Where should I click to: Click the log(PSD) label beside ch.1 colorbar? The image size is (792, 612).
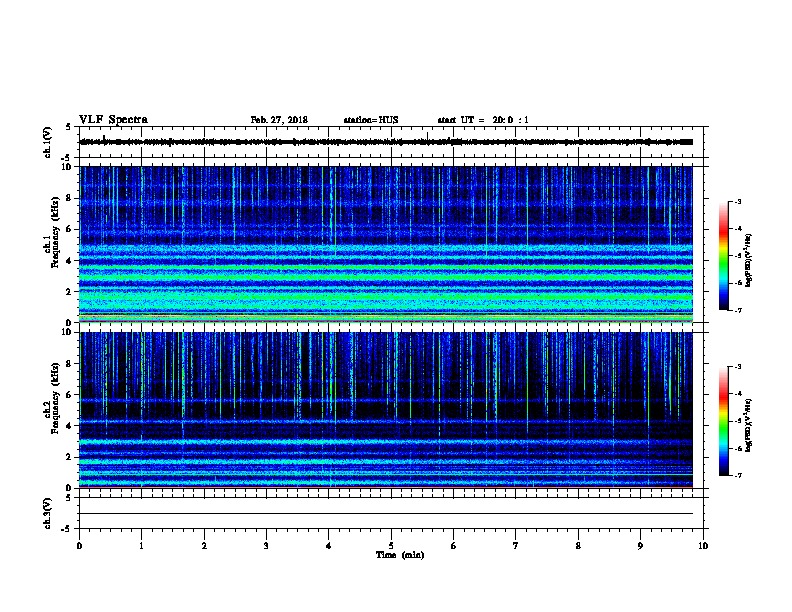748,260
